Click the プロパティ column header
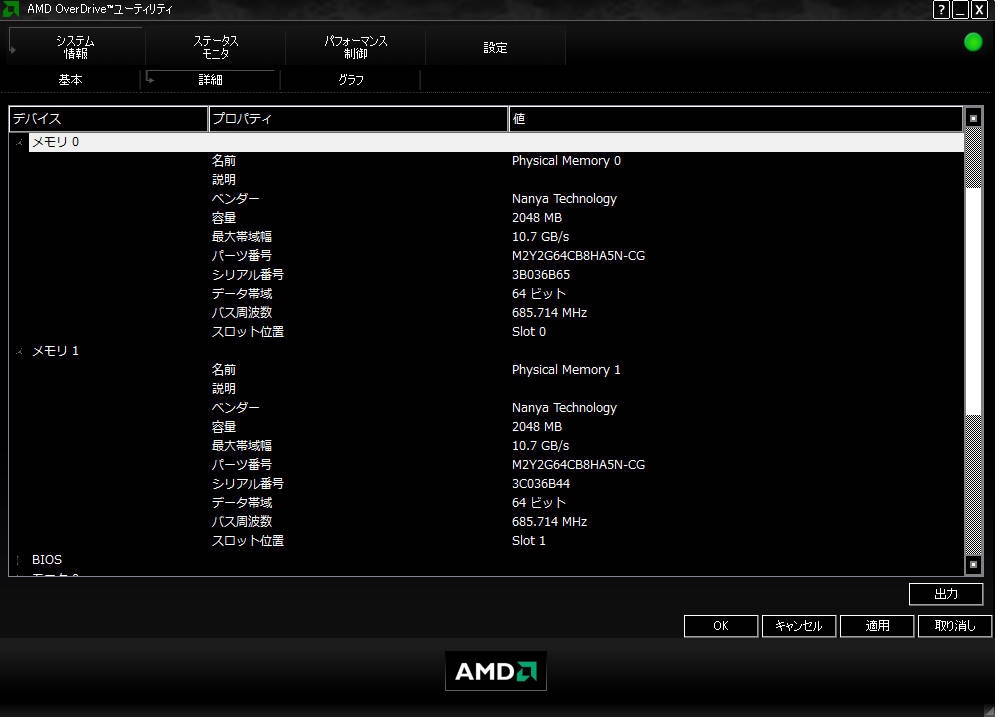Image resolution: width=995 pixels, height=717 pixels. [x=359, y=119]
